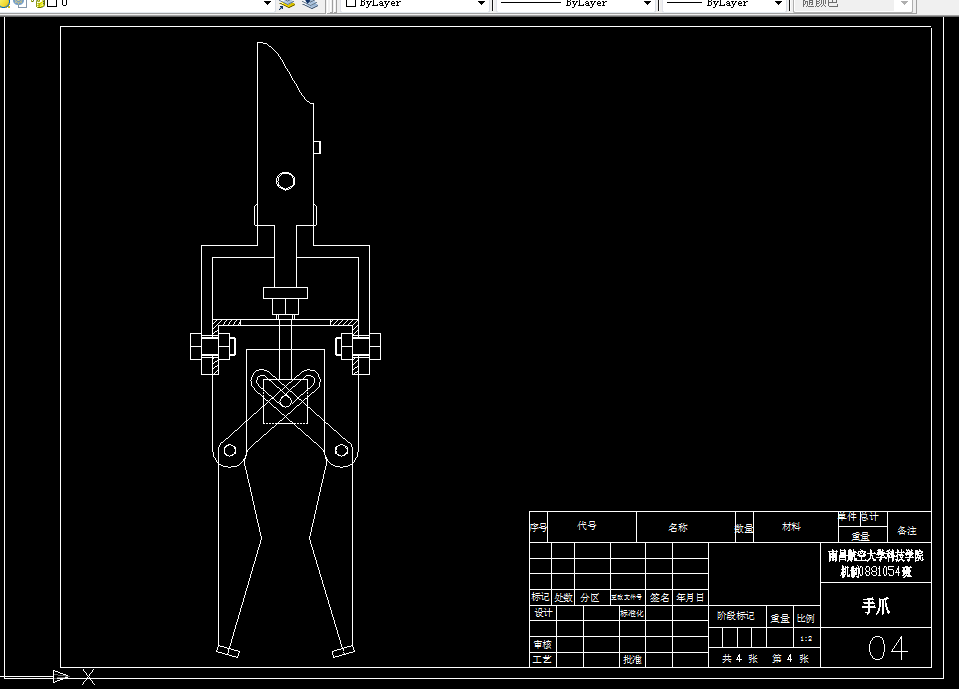
Task: Click the white ByLayer color swatch
Action: pyautogui.click(x=351, y=3)
